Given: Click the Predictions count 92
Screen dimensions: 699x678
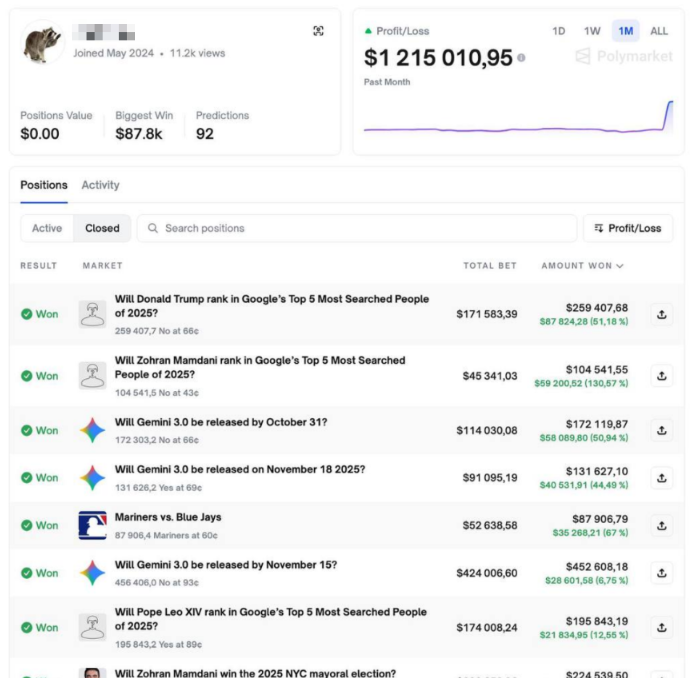Looking at the screenshot, I should coord(205,134).
